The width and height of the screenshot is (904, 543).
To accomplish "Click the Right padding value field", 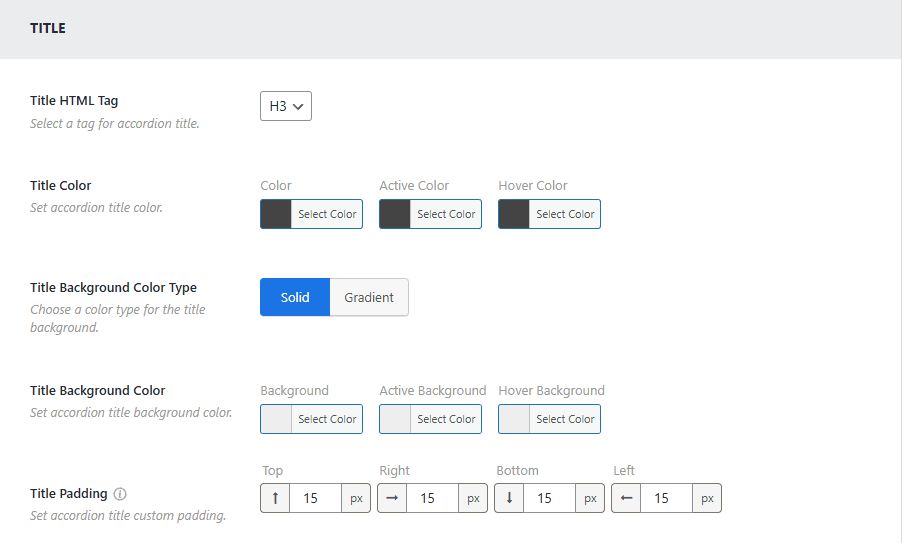I will tap(432, 498).
